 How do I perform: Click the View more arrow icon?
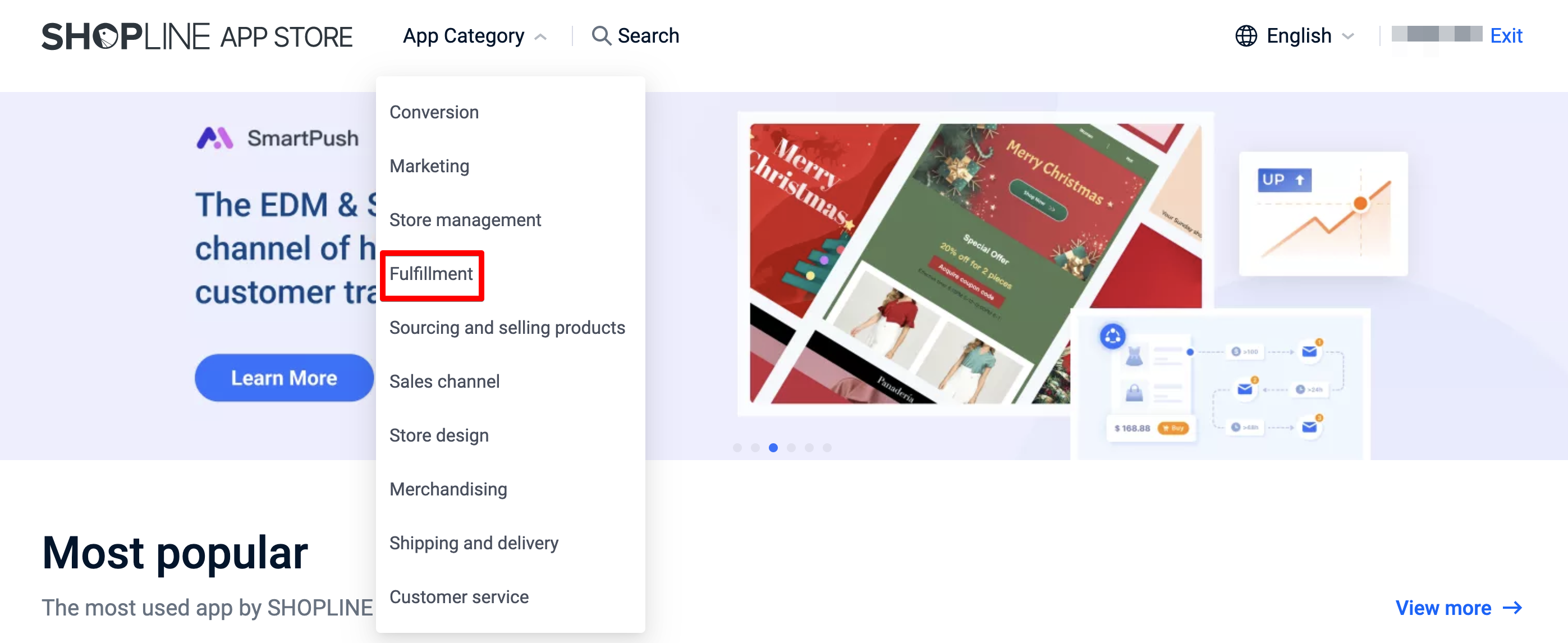click(x=1512, y=607)
